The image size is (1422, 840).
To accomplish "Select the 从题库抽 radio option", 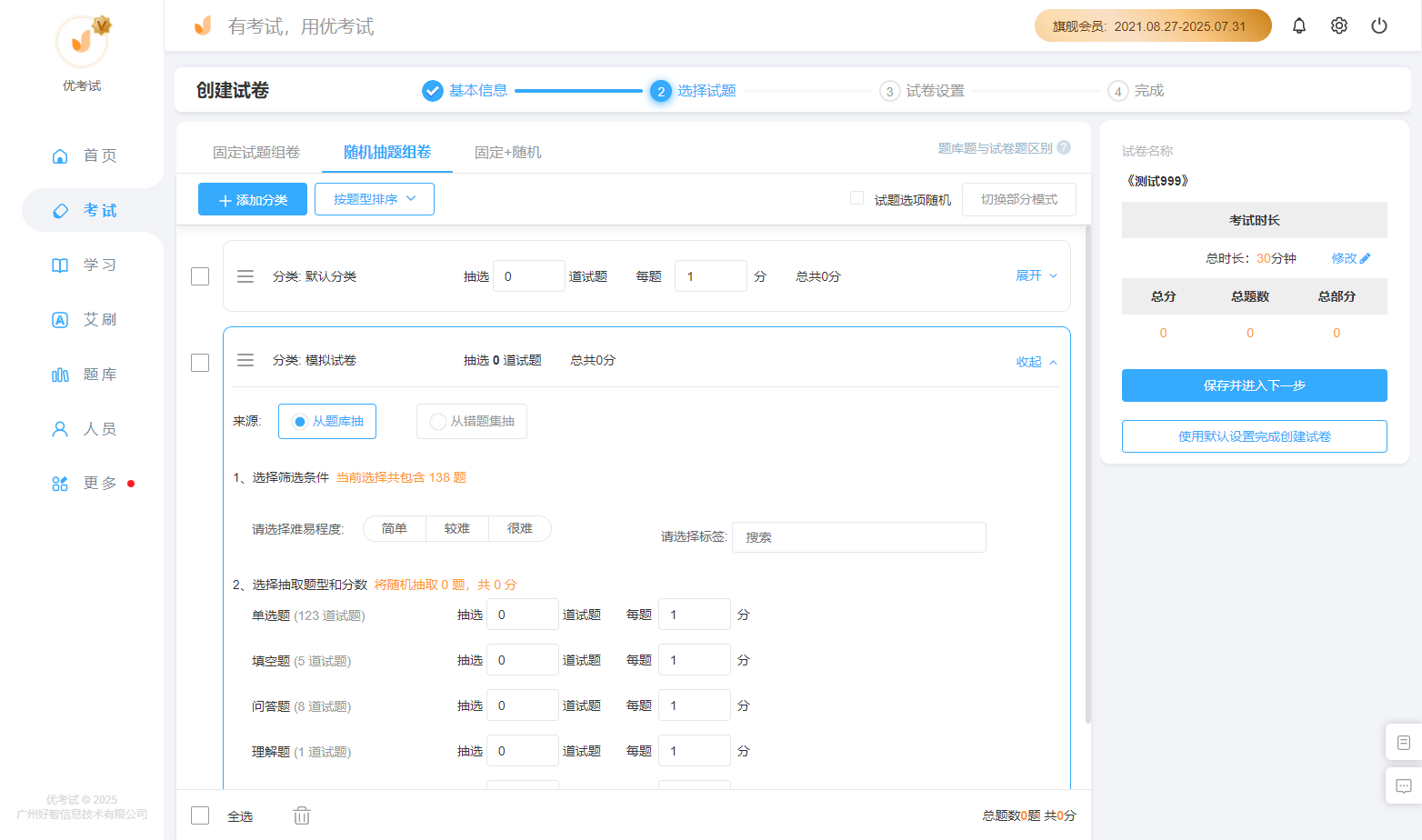I will [x=327, y=421].
